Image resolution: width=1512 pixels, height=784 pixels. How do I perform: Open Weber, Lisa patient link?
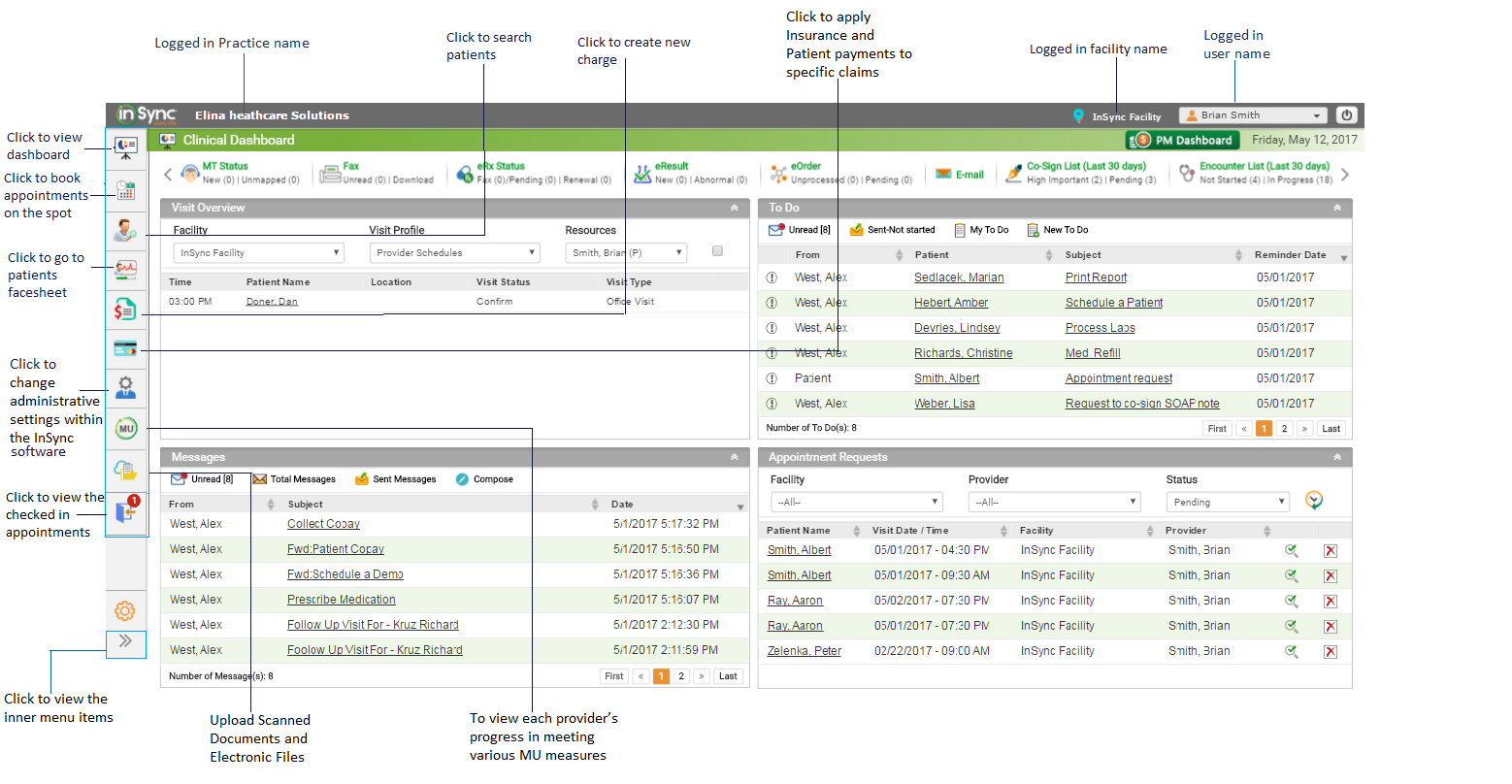click(x=944, y=404)
